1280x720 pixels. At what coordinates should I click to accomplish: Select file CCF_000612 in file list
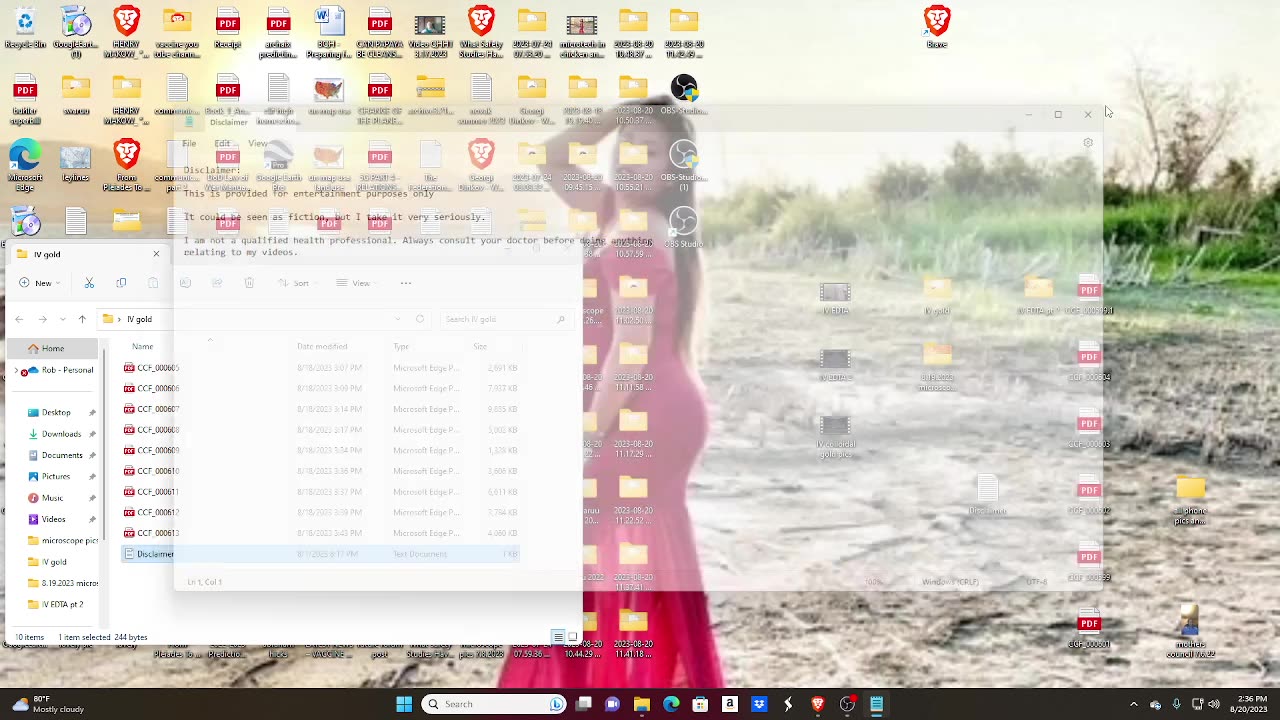pos(150,512)
